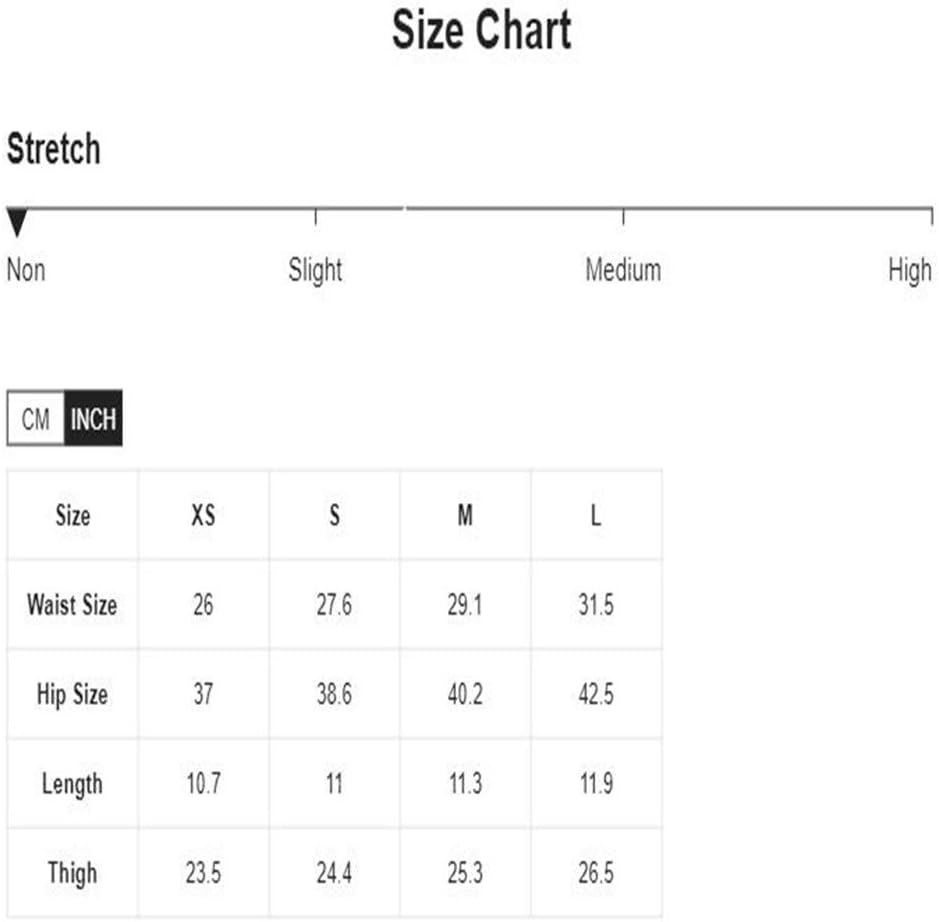Click the Waist Size row label
The height and width of the screenshot is (922, 939).
click(x=72, y=604)
